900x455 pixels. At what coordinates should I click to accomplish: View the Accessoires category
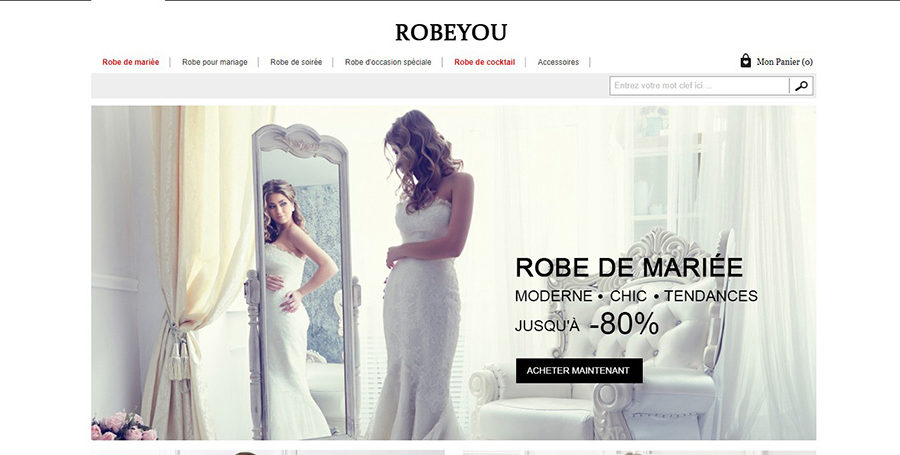558,62
